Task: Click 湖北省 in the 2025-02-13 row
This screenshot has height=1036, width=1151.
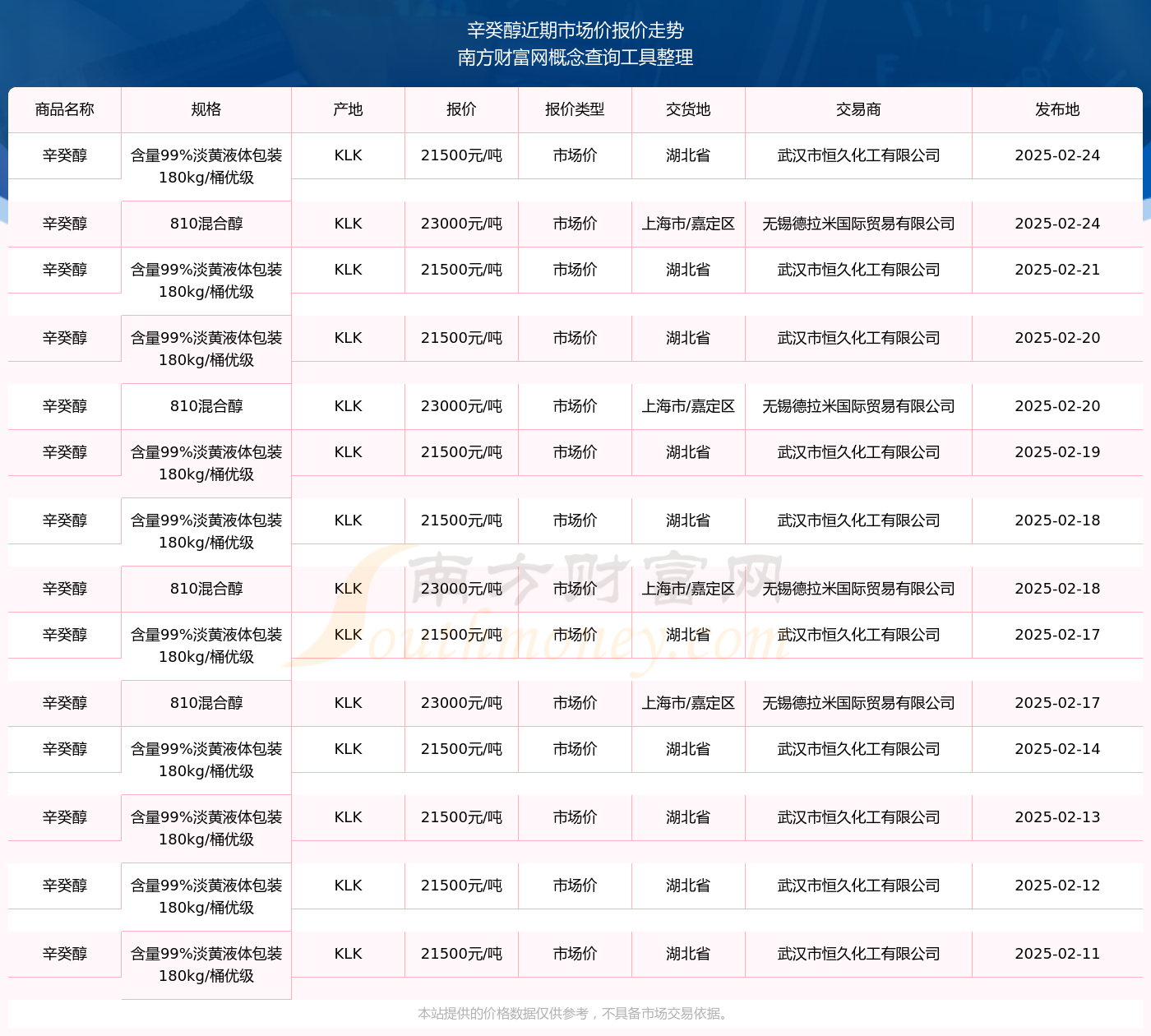Action: point(689,817)
